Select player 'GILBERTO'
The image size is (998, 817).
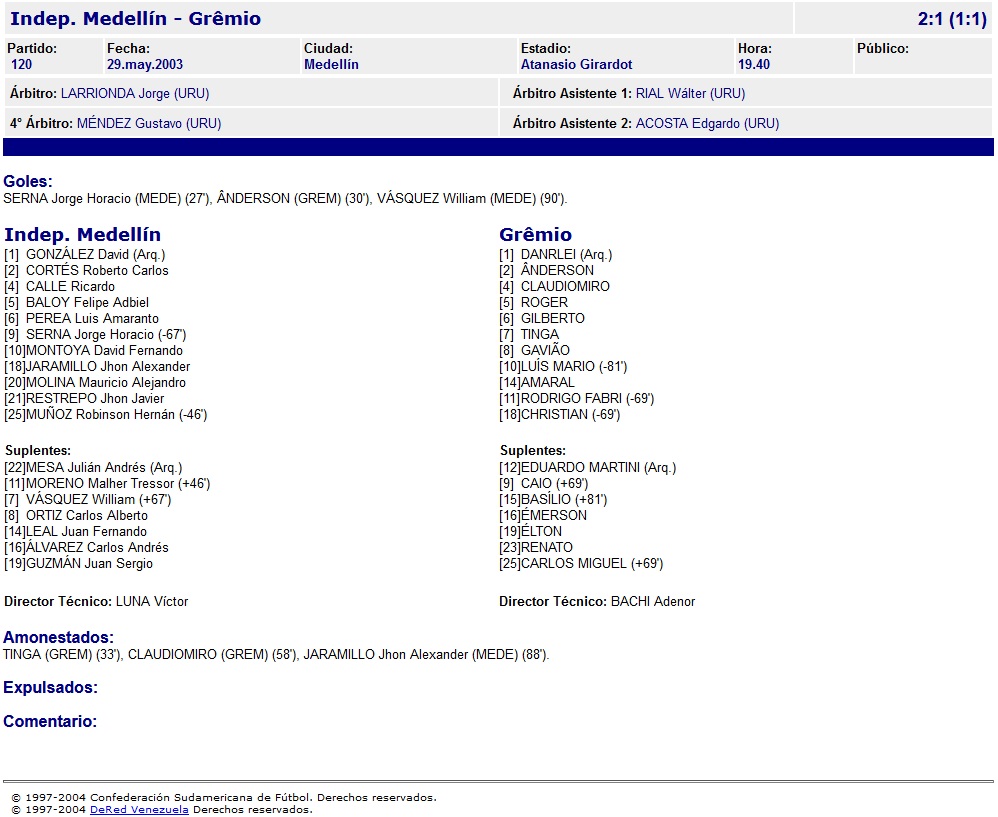pyautogui.click(x=552, y=318)
